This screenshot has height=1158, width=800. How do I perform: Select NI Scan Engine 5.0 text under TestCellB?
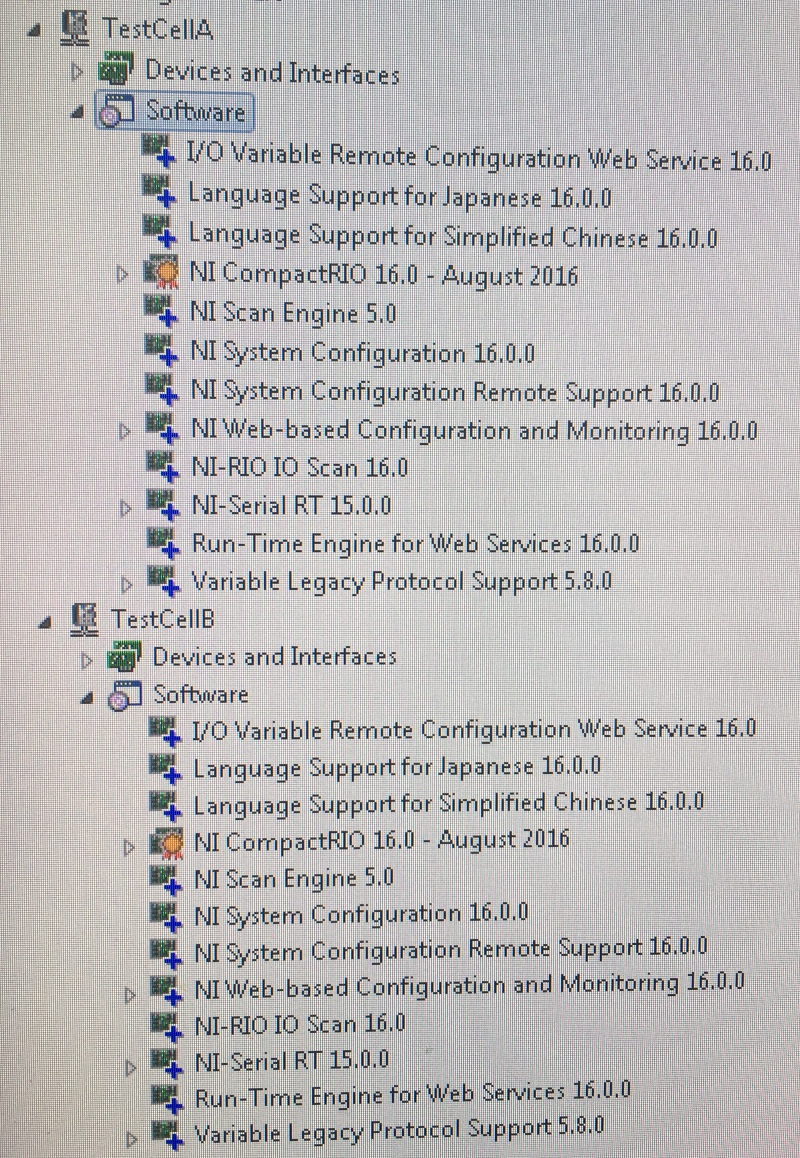pyautogui.click(x=294, y=879)
